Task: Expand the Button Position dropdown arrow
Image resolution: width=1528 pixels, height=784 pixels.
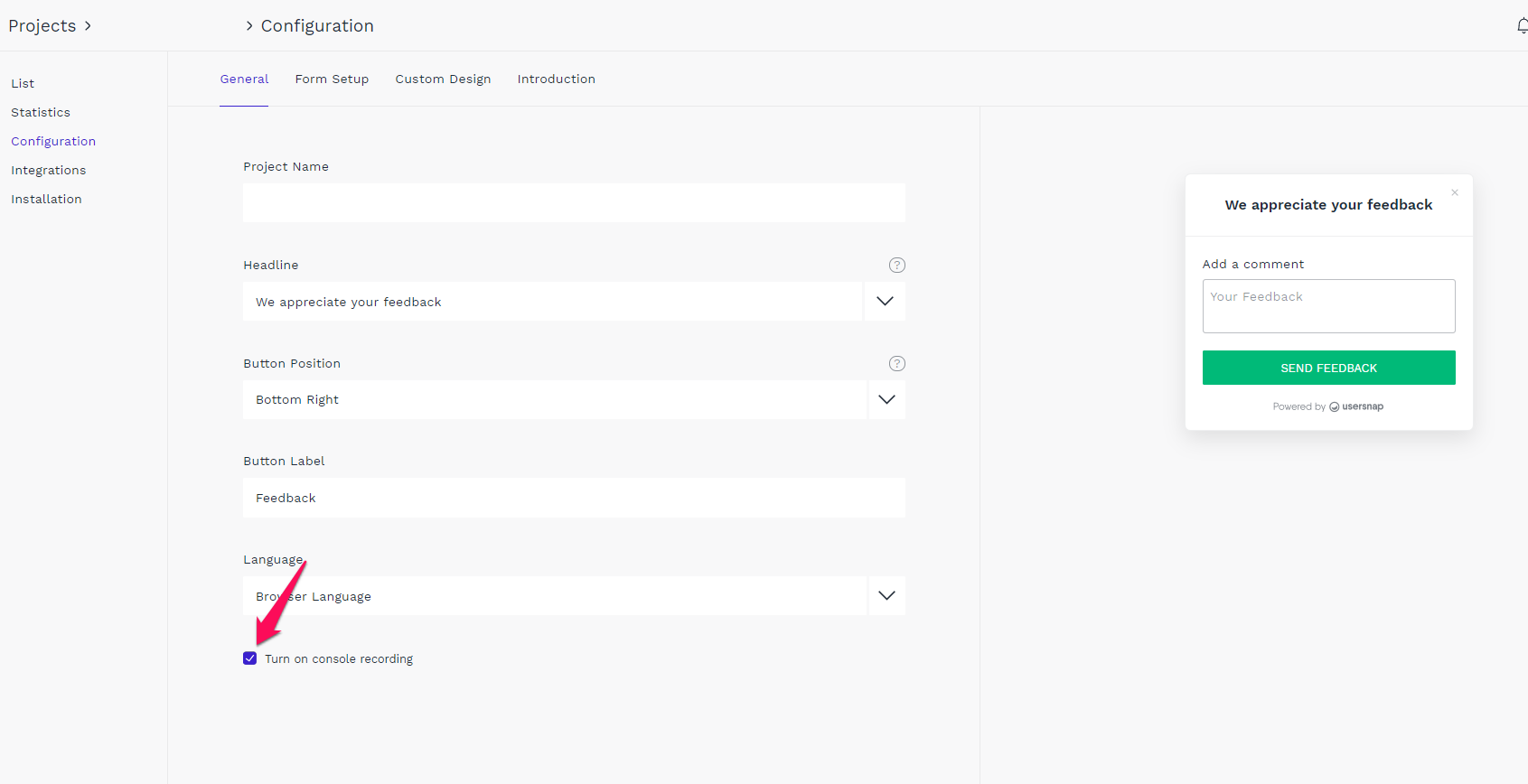Action: (886, 399)
